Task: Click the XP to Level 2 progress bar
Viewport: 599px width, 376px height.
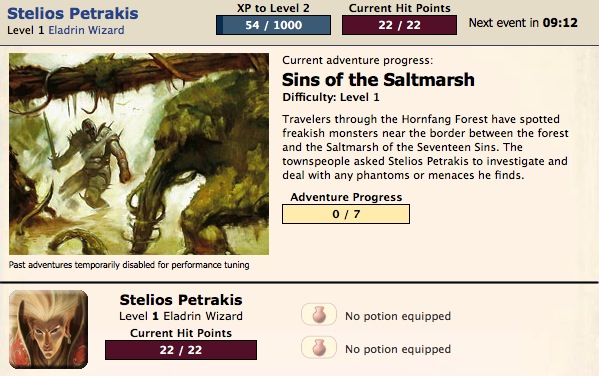Action: click(x=274, y=25)
